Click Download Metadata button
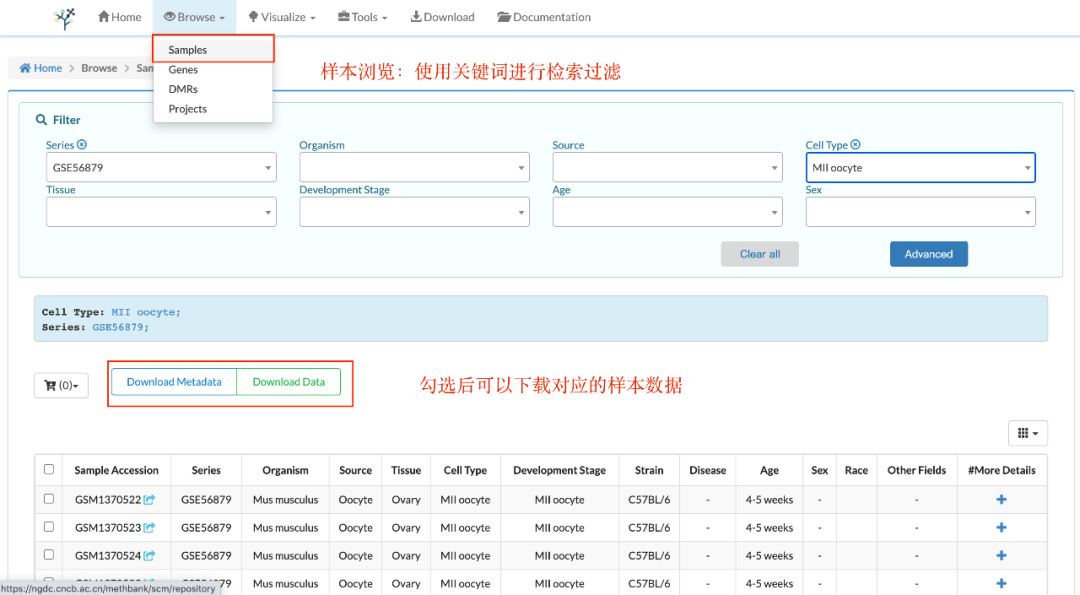Viewport: 1080px width, 595px height. [x=174, y=382]
